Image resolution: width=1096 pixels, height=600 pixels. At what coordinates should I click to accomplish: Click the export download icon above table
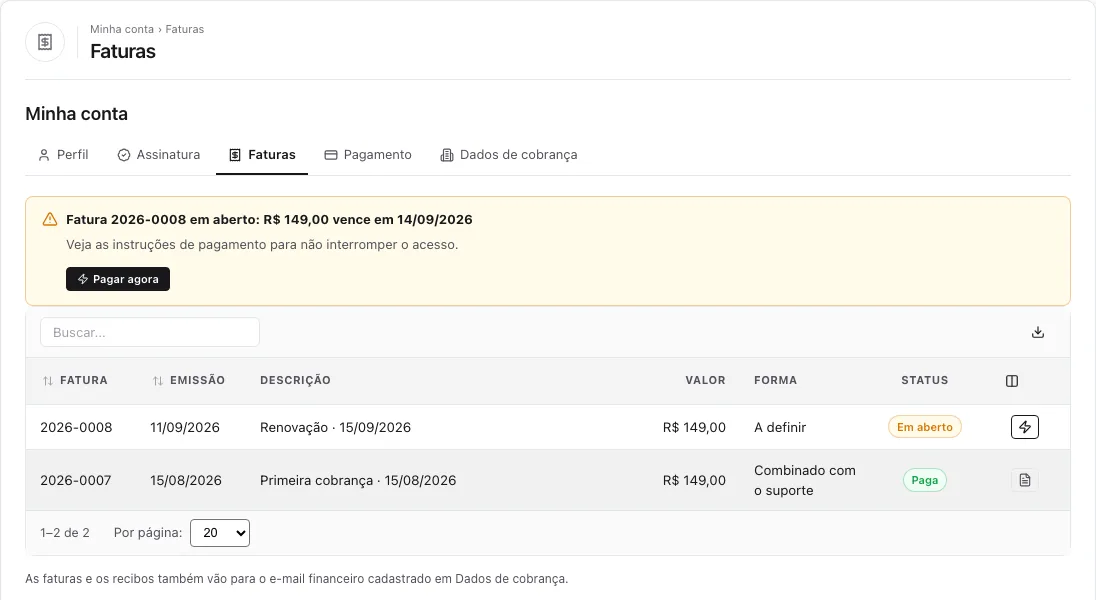(x=1037, y=332)
